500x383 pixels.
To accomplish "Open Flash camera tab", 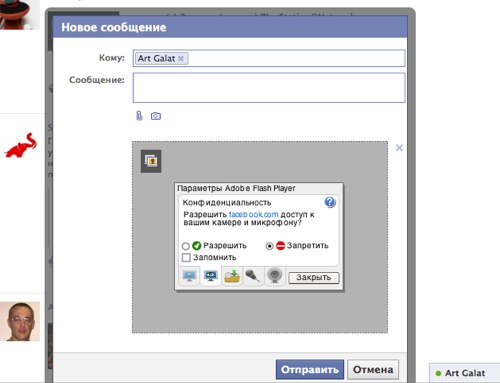I will pos(275,276).
